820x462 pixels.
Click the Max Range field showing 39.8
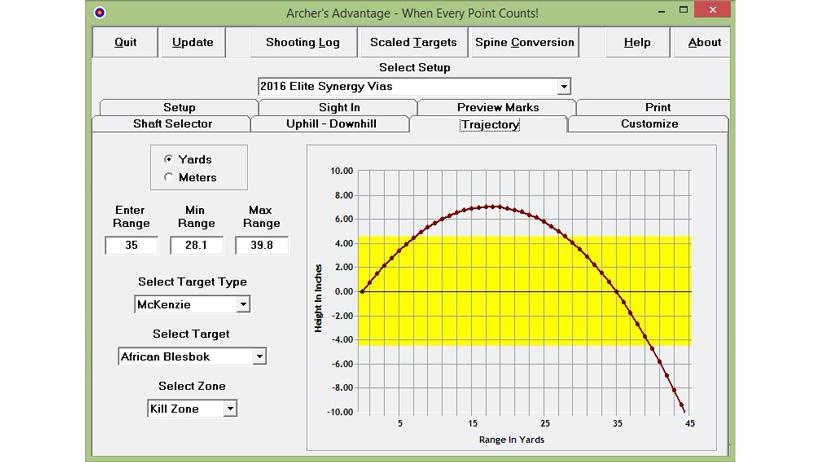pyautogui.click(x=261, y=245)
